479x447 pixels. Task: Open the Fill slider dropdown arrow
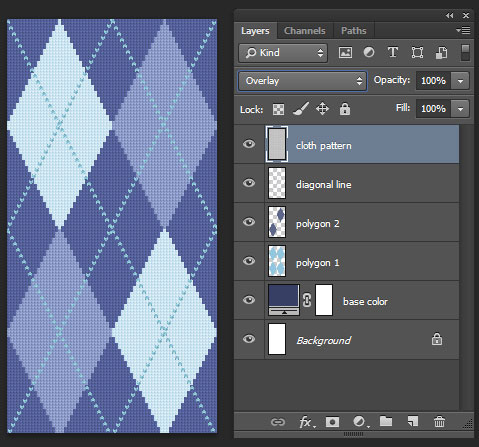[x=460, y=109]
